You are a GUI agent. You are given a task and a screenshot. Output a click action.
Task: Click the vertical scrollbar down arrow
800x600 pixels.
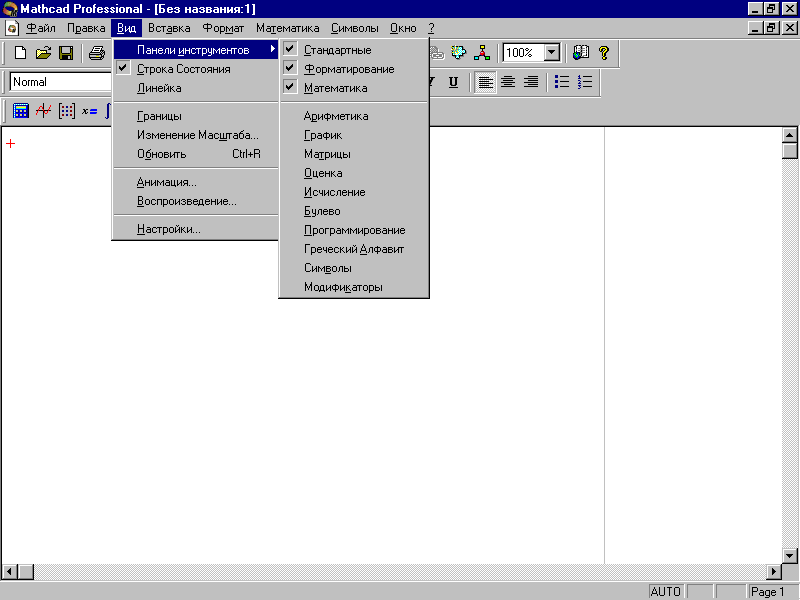coord(789,556)
